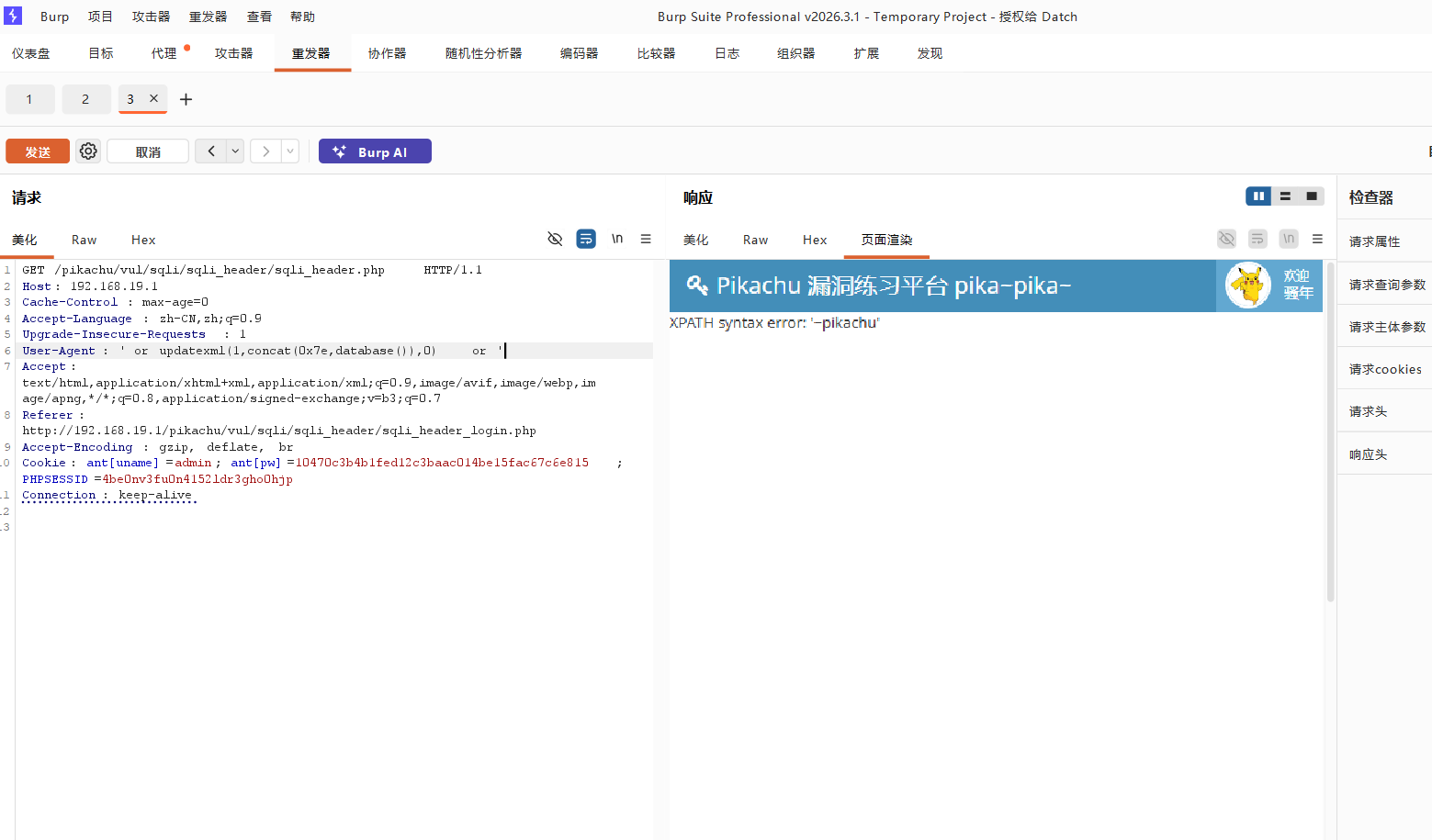Toggle word wrap in the request editor
The width and height of the screenshot is (1432, 840).
586,239
